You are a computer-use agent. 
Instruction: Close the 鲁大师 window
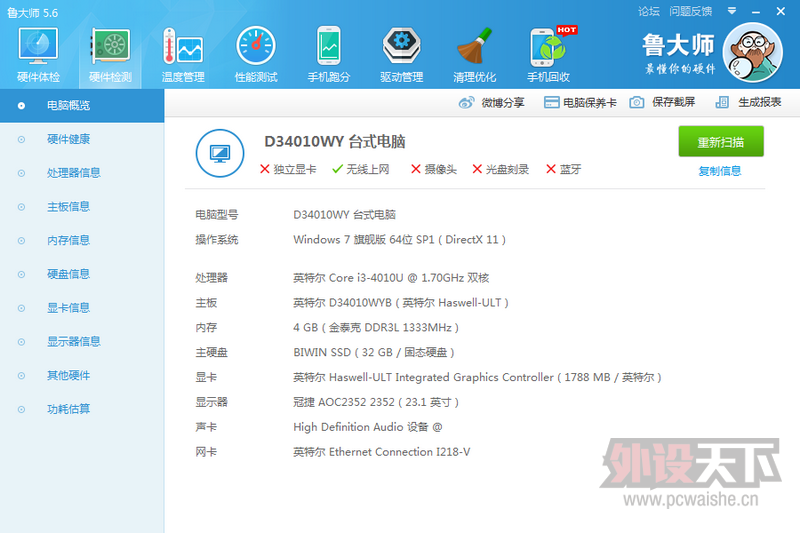(781, 11)
